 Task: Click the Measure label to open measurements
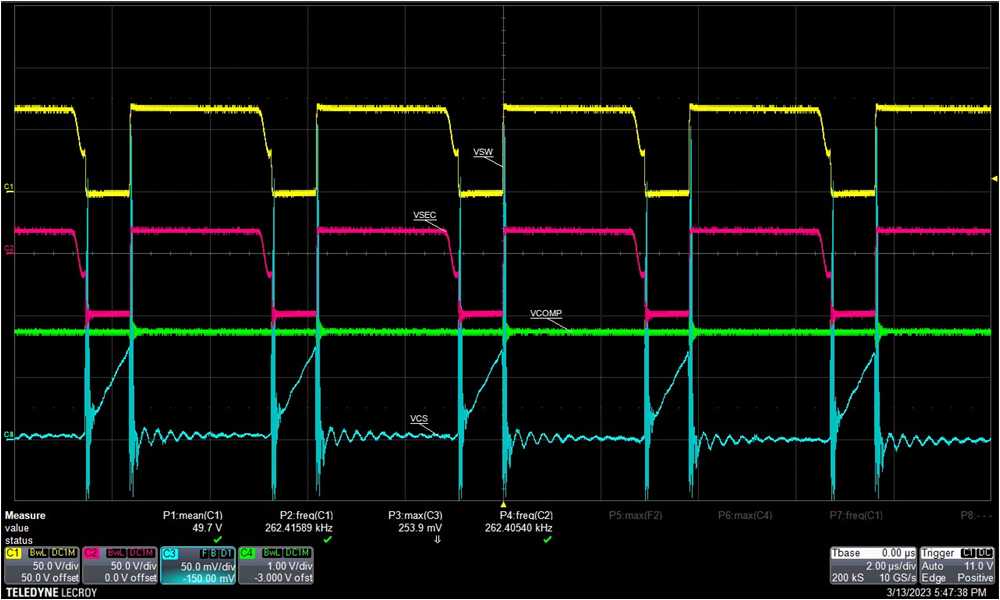(25, 515)
